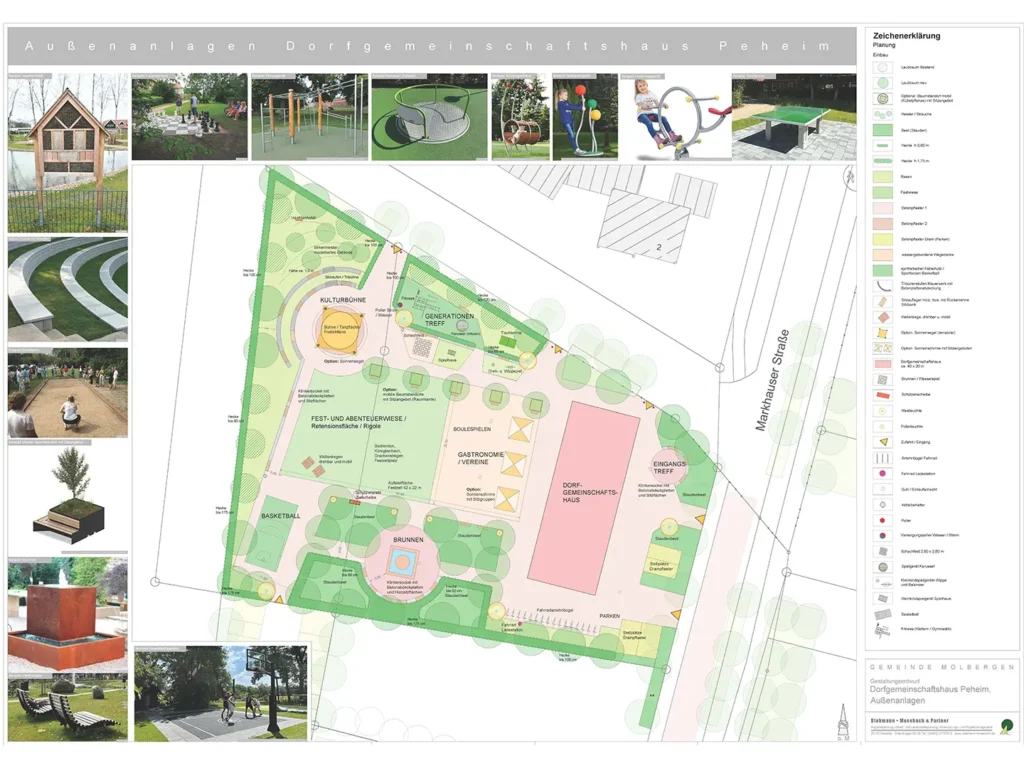This screenshot has height=768, width=1024.
Task: Select the GASTRONOMIE / VEREINE plan label
Action: (x=480, y=458)
